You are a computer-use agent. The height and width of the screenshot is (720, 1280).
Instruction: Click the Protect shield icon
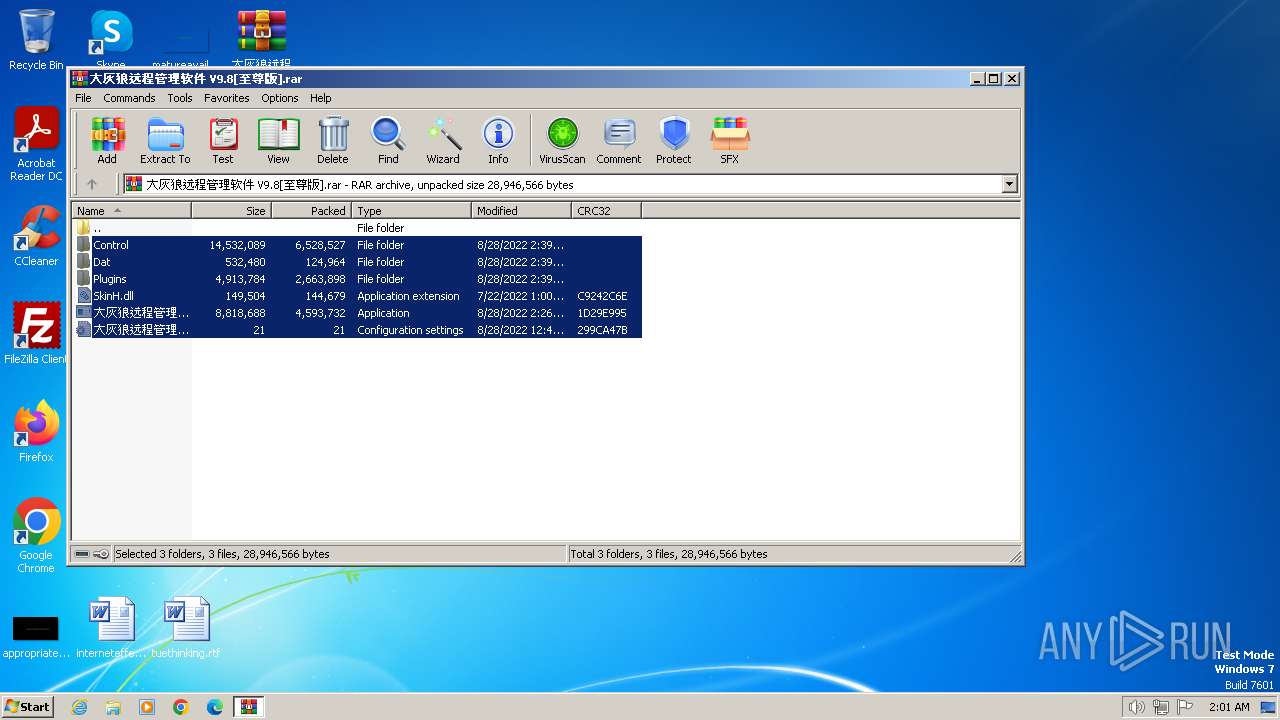674,140
